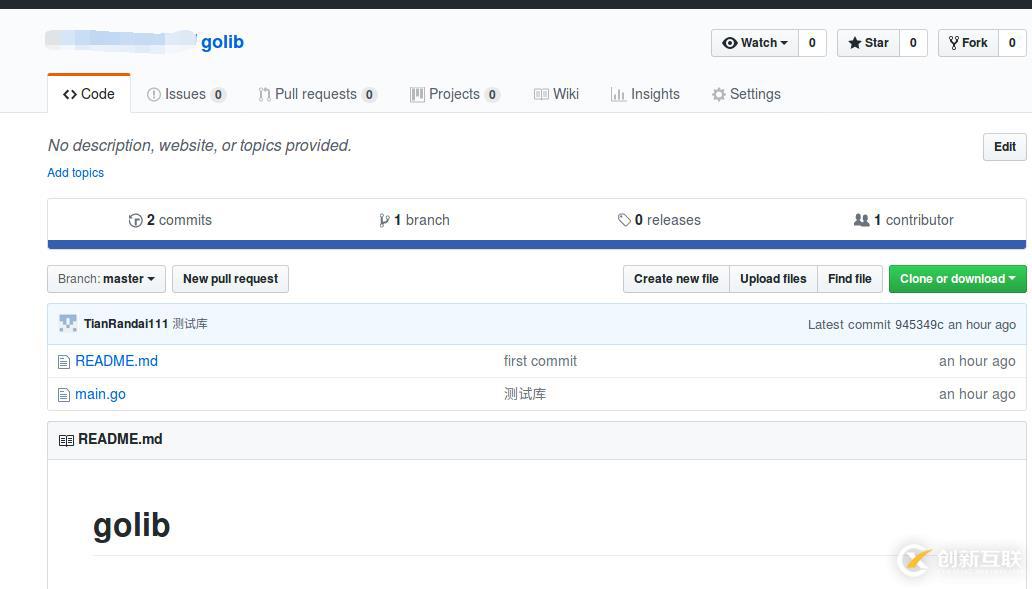Viewport: 1032px width, 589px height.
Task: Click the eye icon on Watch button
Action: [x=729, y=43]
